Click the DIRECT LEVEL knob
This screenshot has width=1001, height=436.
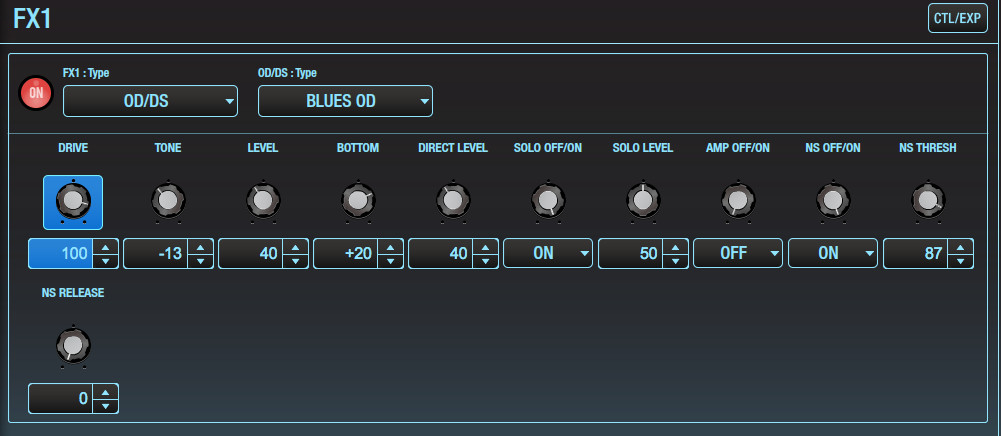[453, 201]
